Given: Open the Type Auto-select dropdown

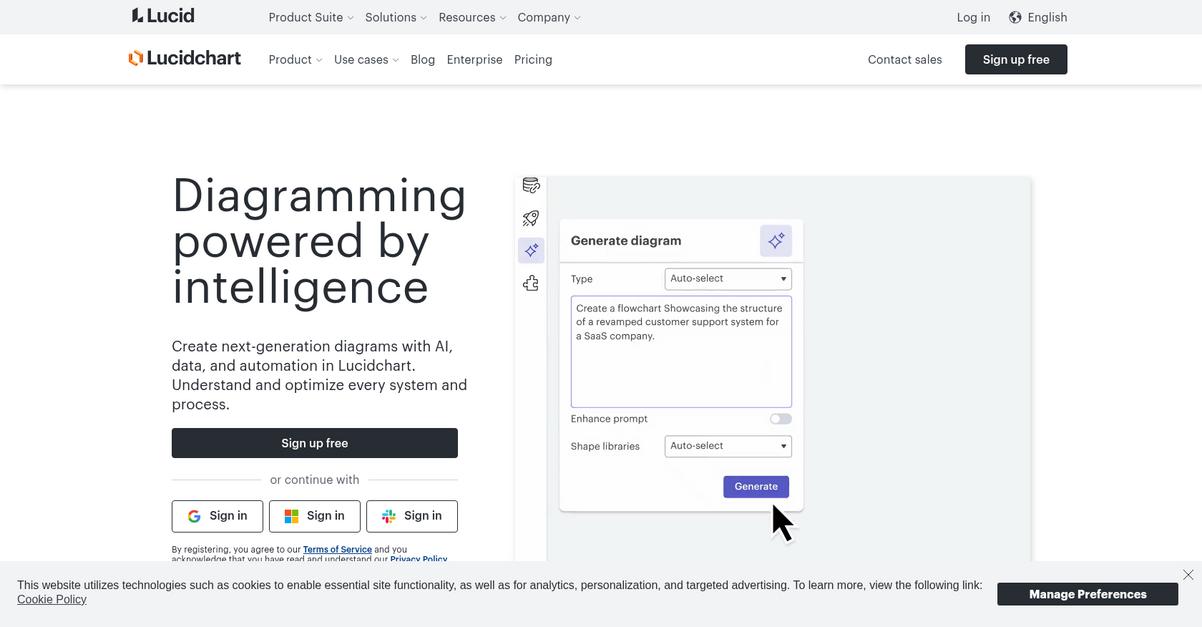Looking at the screenshot, I should 728,279.
